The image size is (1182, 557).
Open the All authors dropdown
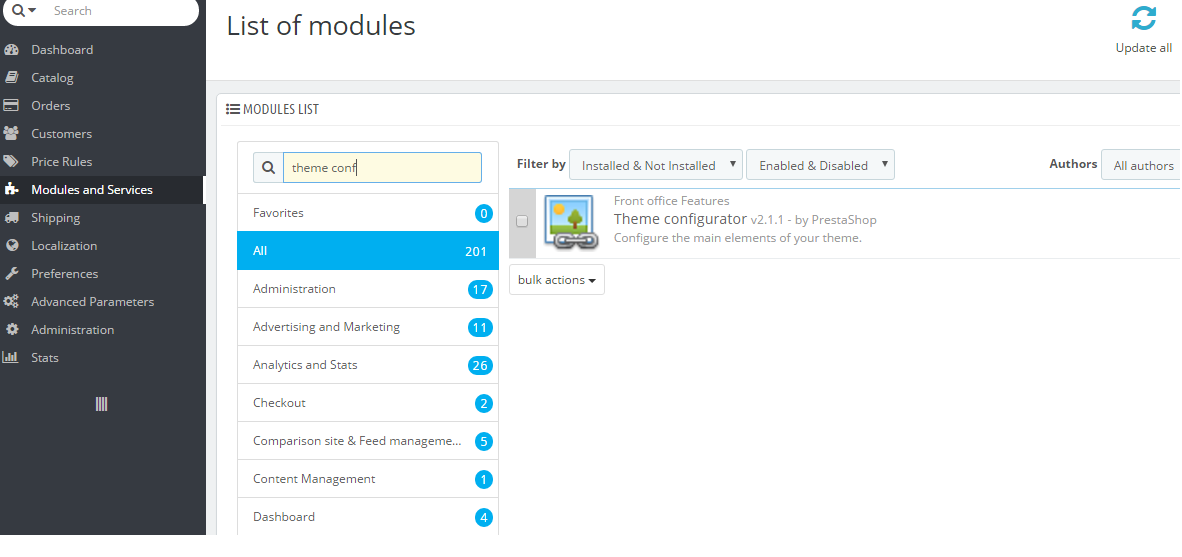(x=1143, y=165)
